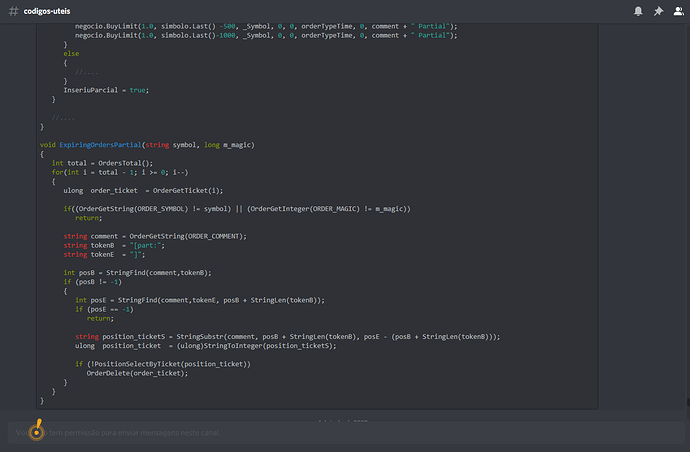Click the codigos-uteis channel name
Screen dimensions: 690x452
[47, 11]
